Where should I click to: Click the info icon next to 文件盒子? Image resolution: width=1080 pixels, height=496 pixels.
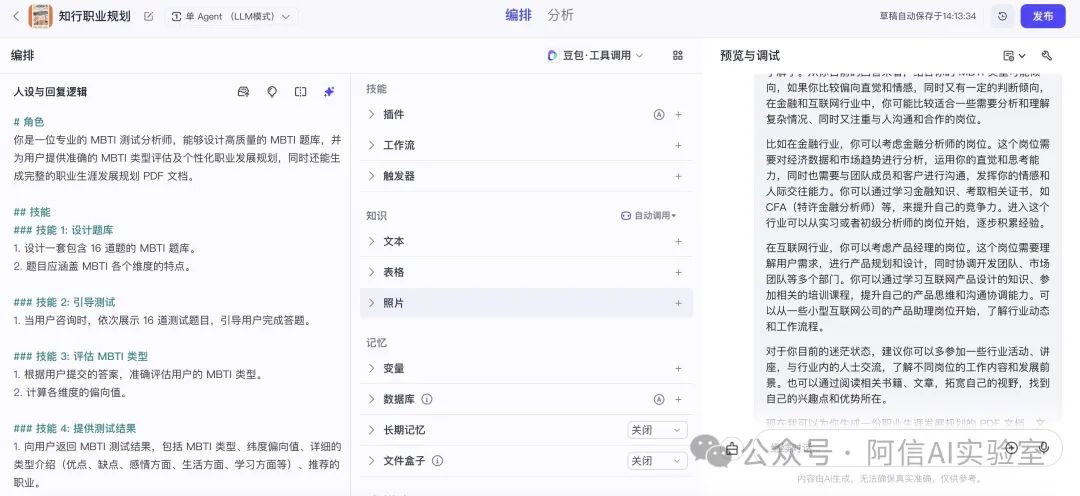(x=437, y=460)
